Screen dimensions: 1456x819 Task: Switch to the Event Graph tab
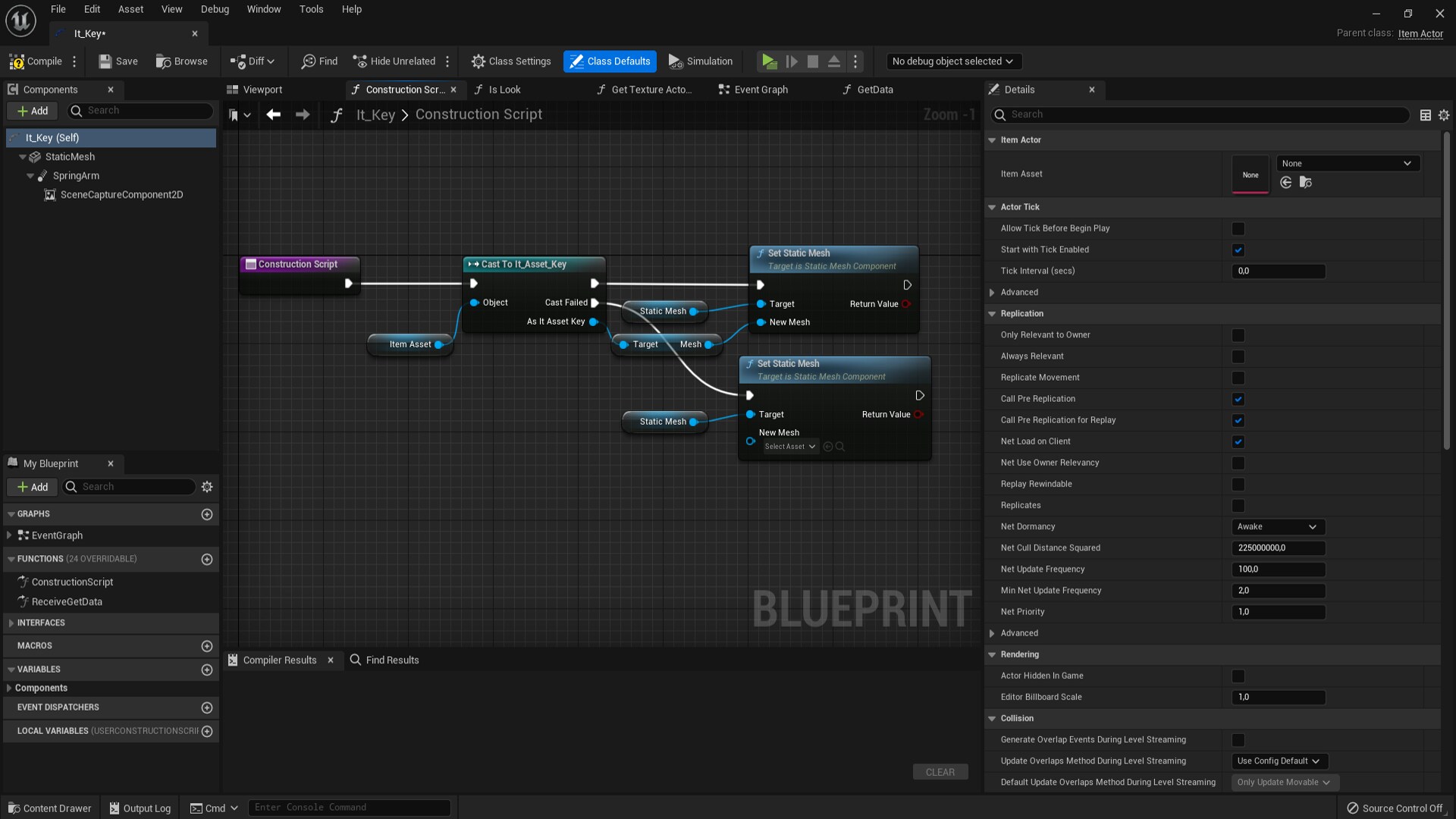click(x=759, y=89)
